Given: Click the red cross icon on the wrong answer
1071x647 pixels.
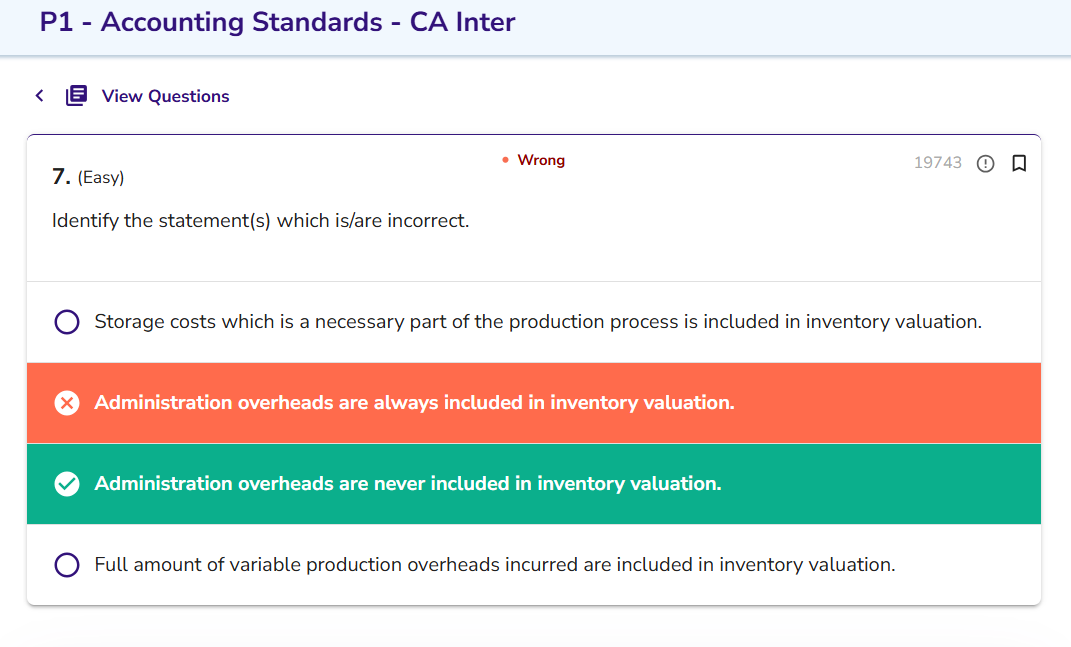Looking at the screenshot, I should [67, 403].
